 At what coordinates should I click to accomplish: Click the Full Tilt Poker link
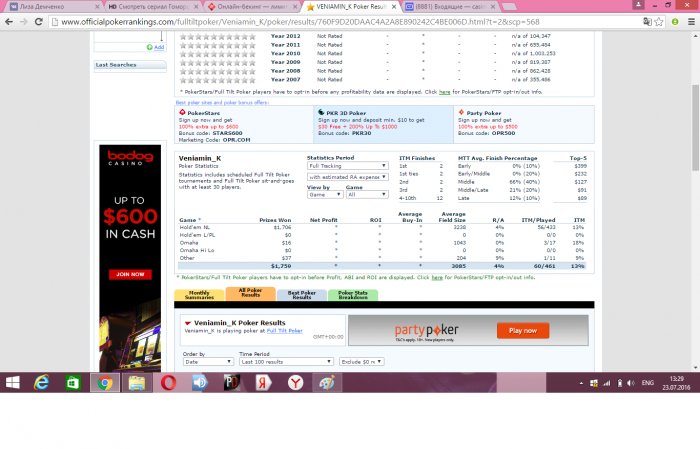coord(284,331)
